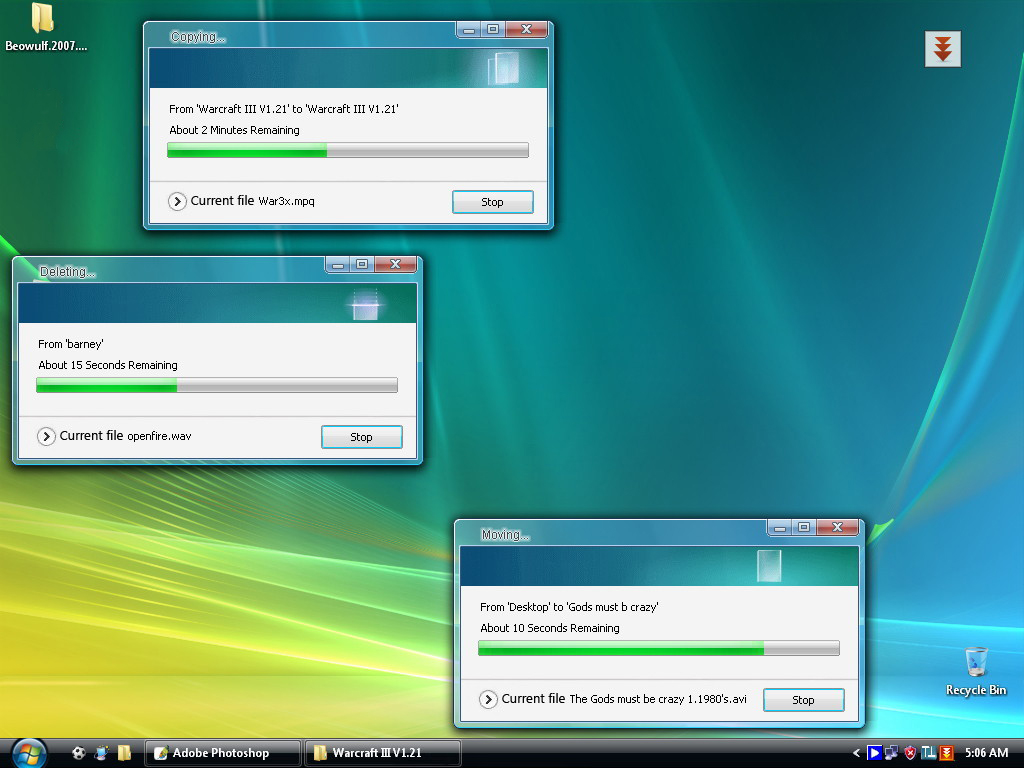Stop copying Warcraft III V1.21 files
The width and height of the screenshot is (1024, 768).
(x=492, y=201)
